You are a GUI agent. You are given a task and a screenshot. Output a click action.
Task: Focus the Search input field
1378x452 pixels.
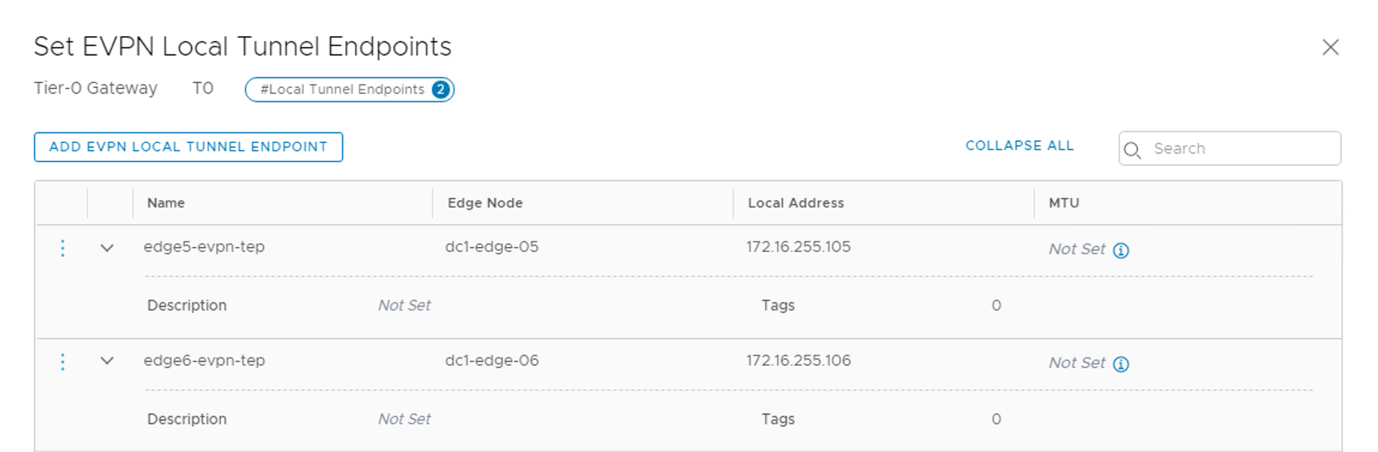pyautogui.click(x=1240, y=149)
